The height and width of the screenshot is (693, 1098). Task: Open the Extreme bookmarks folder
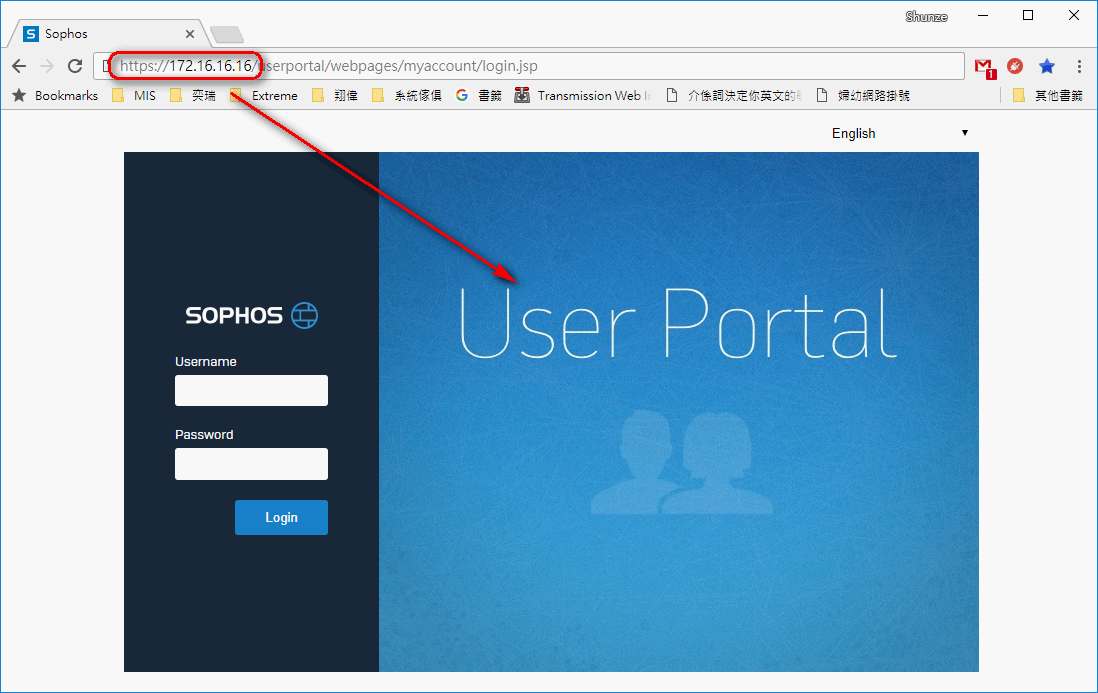click(x=264, y=95)
